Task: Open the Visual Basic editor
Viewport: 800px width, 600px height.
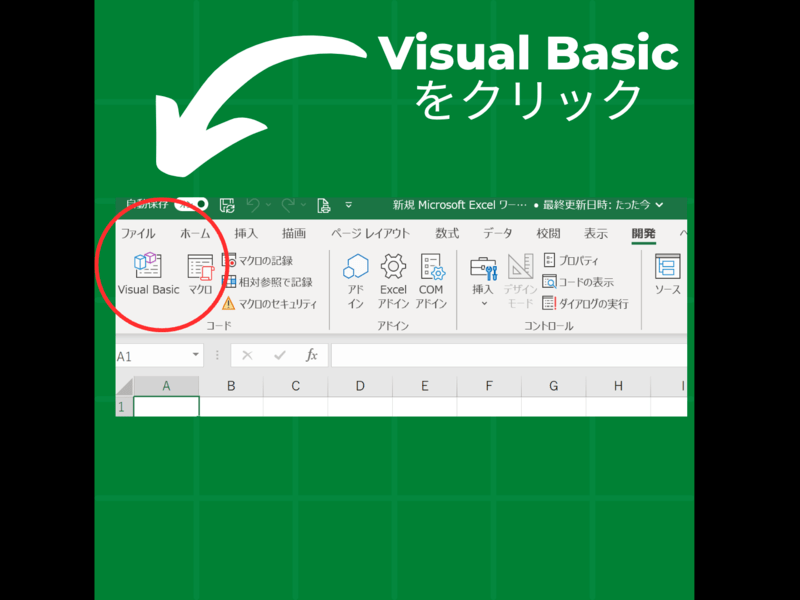Action: tap(148, 274)
